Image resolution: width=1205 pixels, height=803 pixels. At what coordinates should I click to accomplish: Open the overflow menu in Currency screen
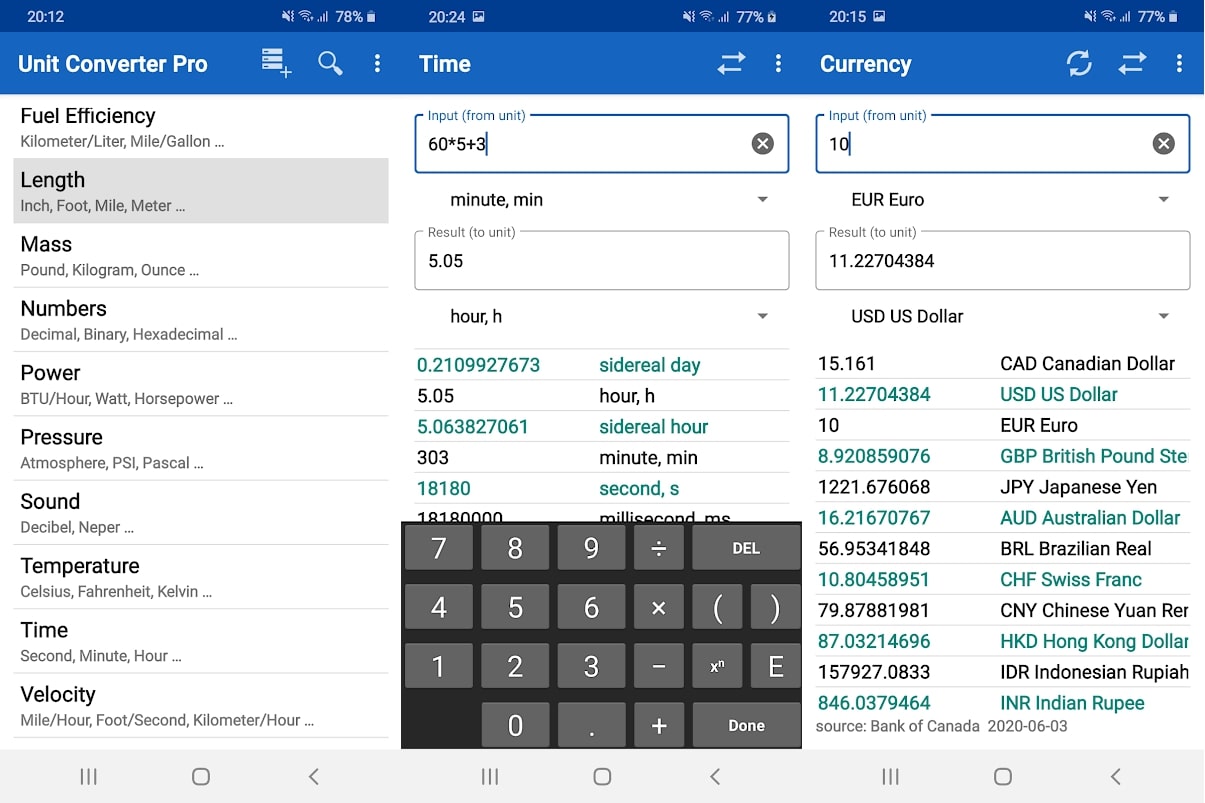1180,63
